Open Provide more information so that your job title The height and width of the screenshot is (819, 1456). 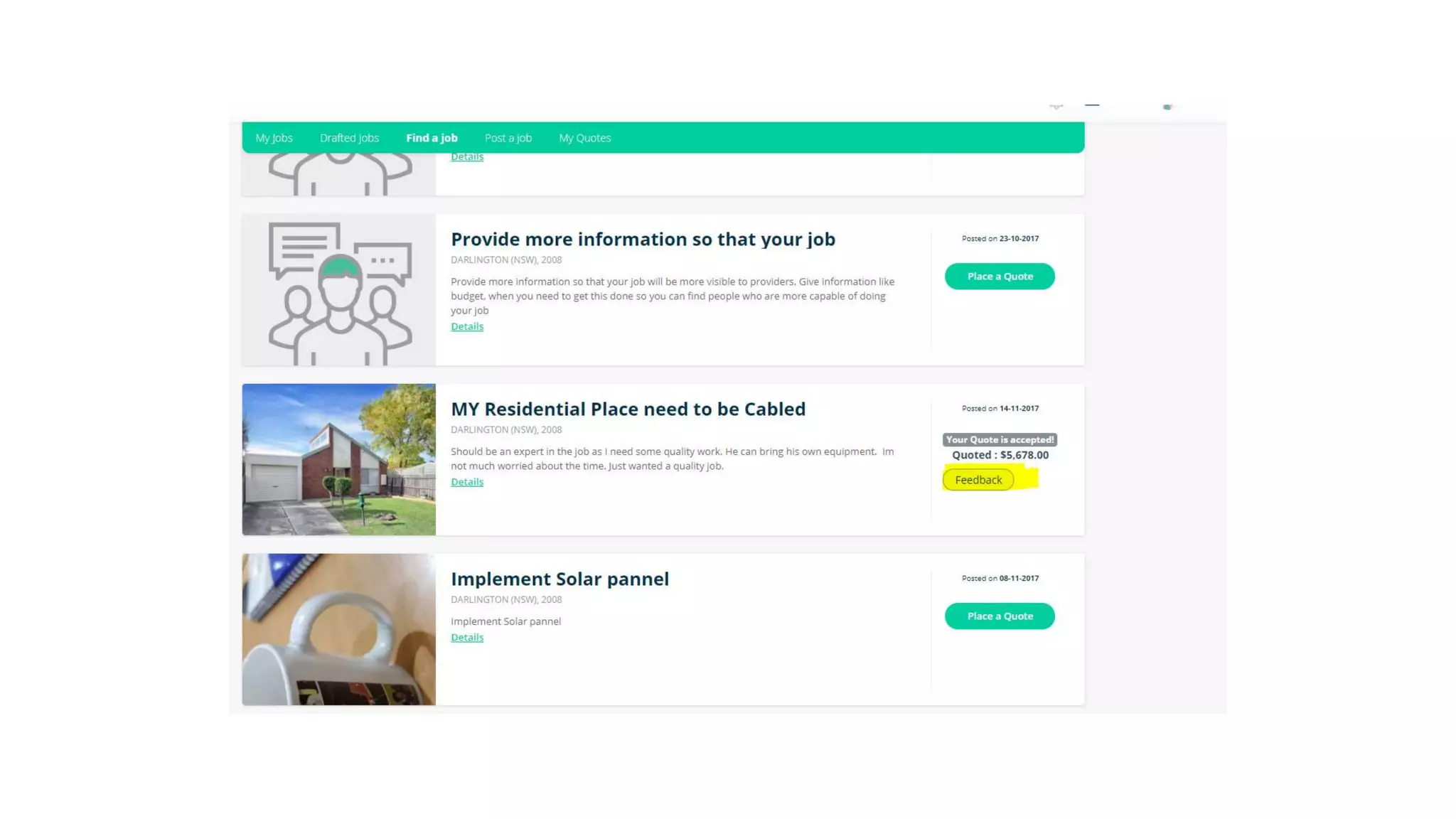(643, 239)
